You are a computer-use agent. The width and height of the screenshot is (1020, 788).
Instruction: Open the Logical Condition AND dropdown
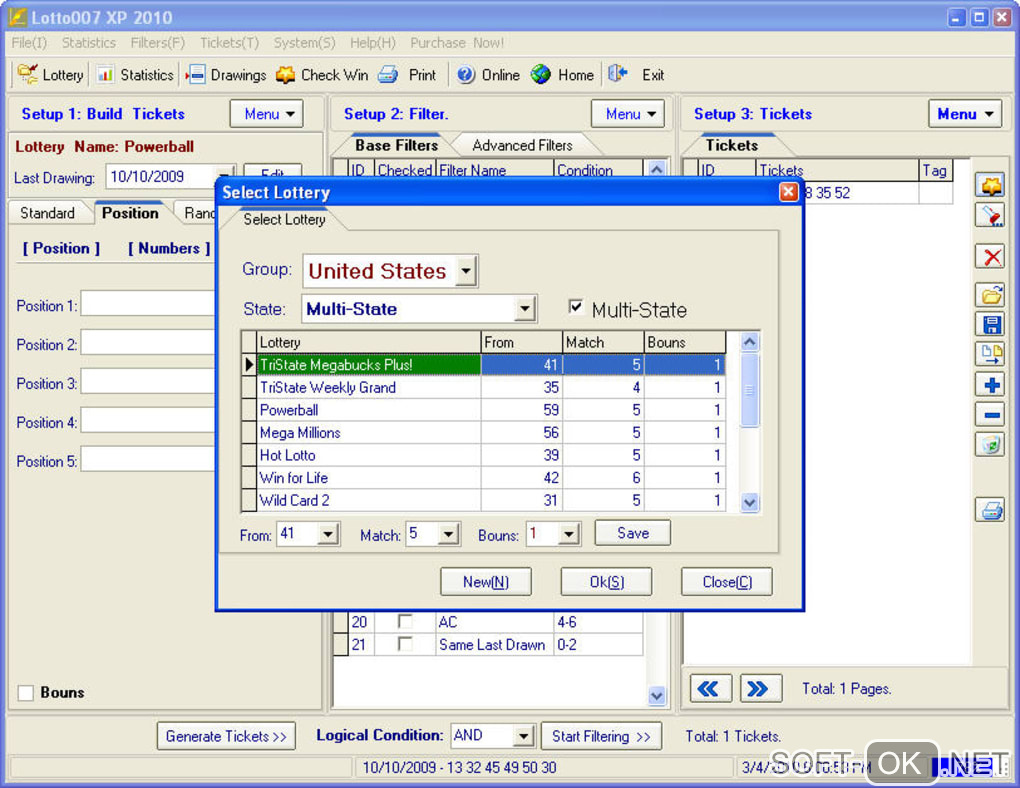(x=524, y=736)
